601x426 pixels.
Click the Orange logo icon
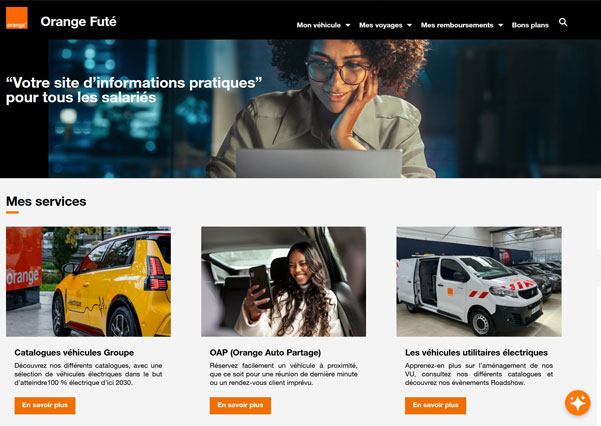tap(17, 18)
